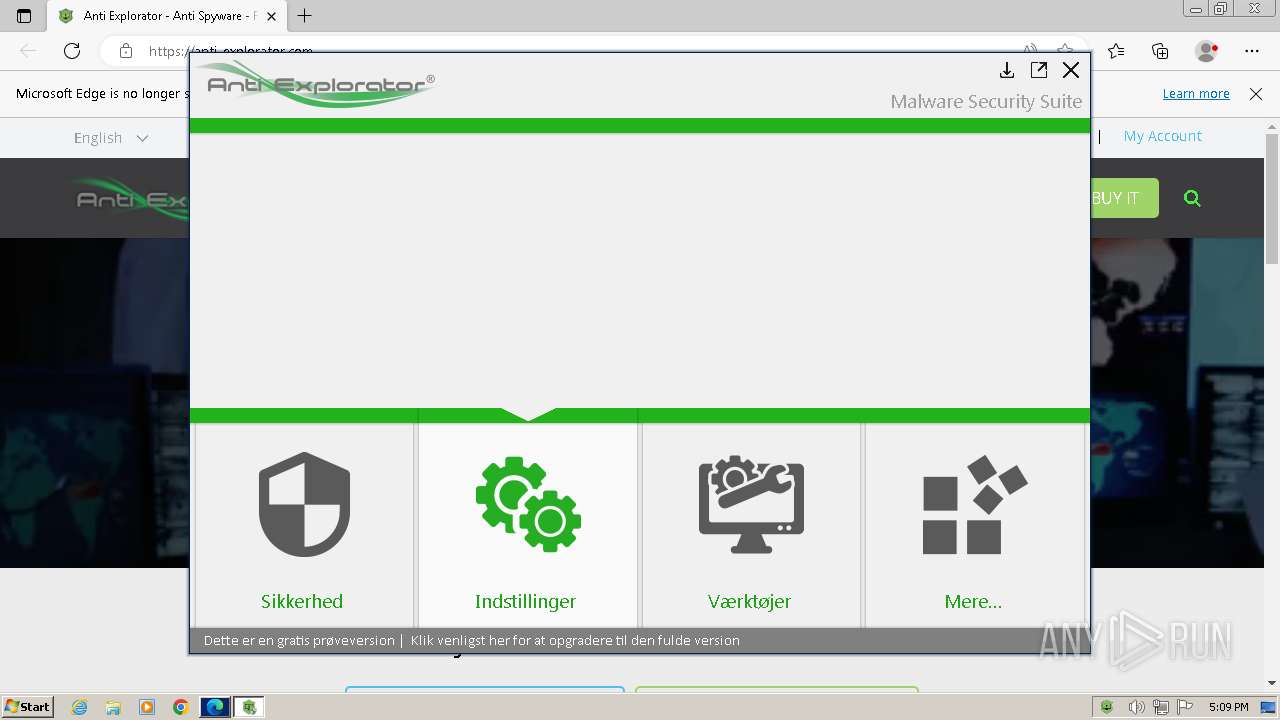Close the Anti Explorator window with X

click(1071, 70)
